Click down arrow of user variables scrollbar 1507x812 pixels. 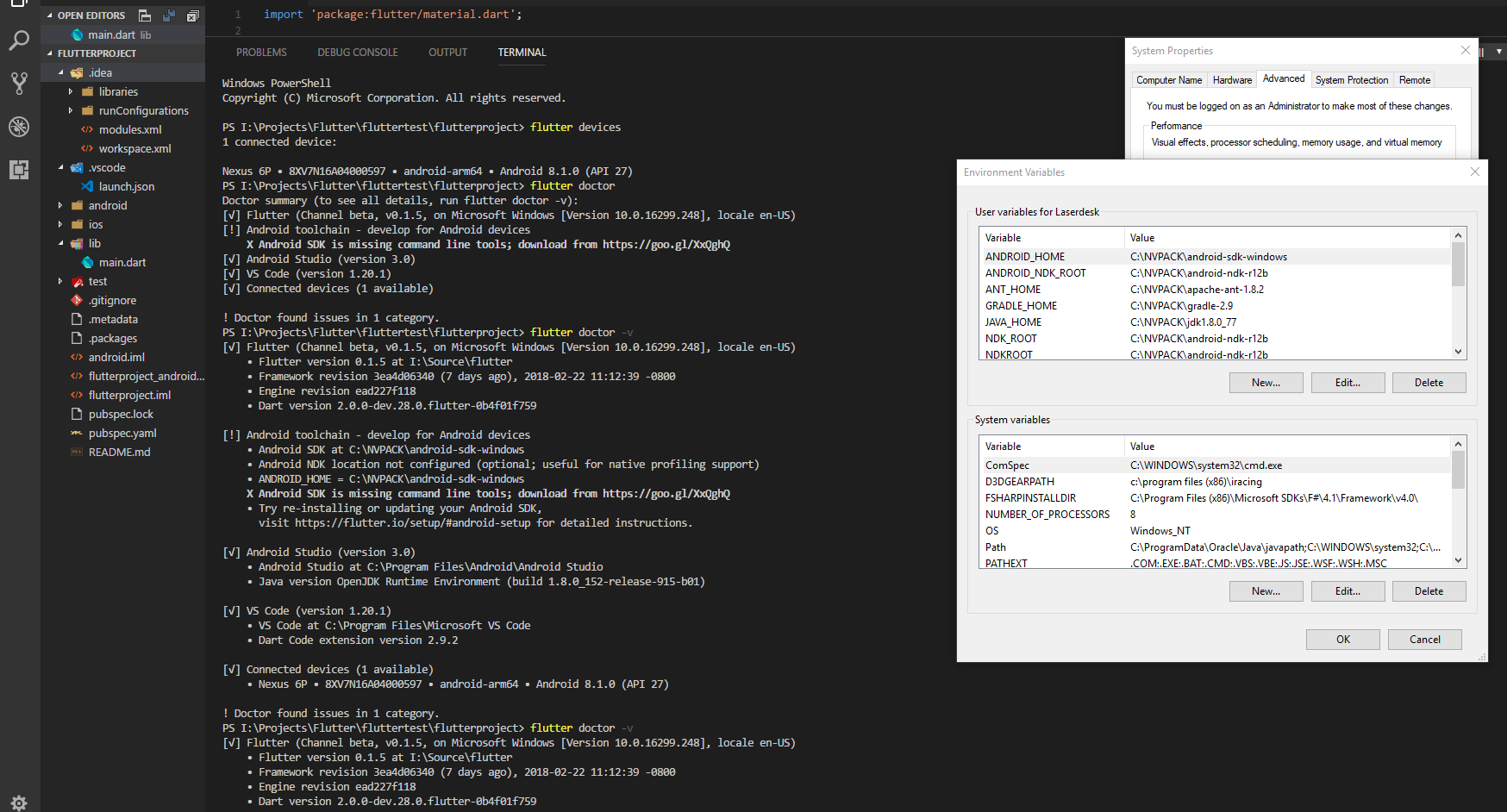pos(1458,352)
